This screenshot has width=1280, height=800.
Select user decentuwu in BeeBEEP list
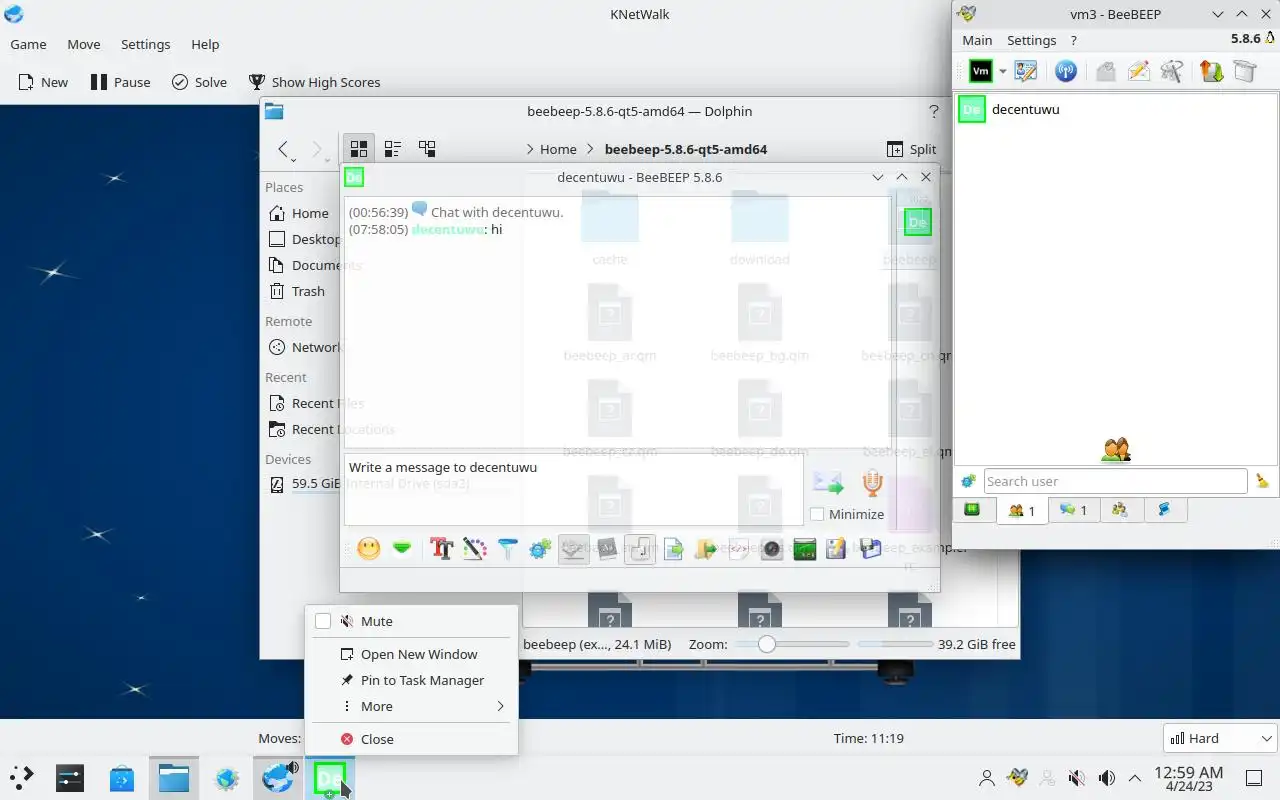pyautogui.click(x=1115, y=109)
